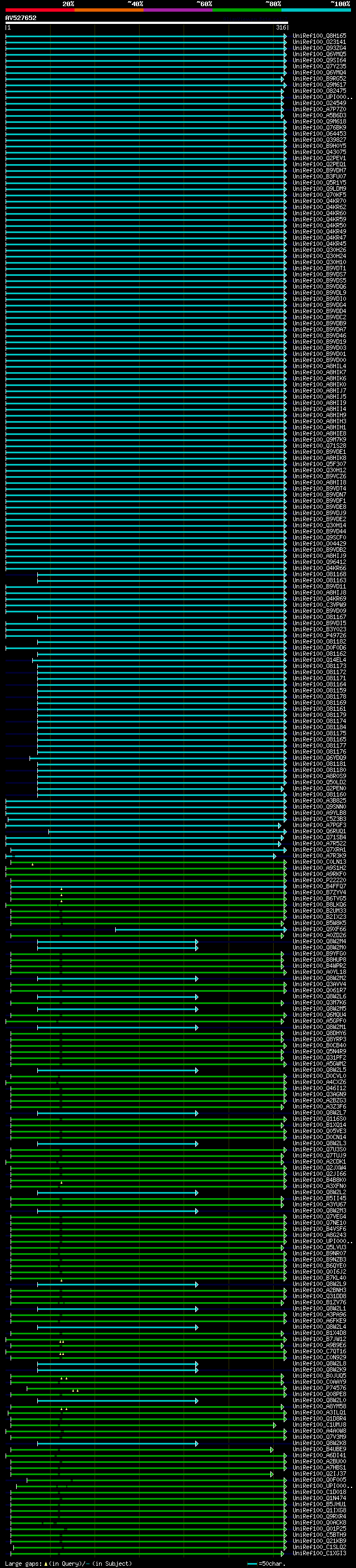Click hit label UniRef100_O82475
356x1568 pixels.
click(x=319, y=91)
